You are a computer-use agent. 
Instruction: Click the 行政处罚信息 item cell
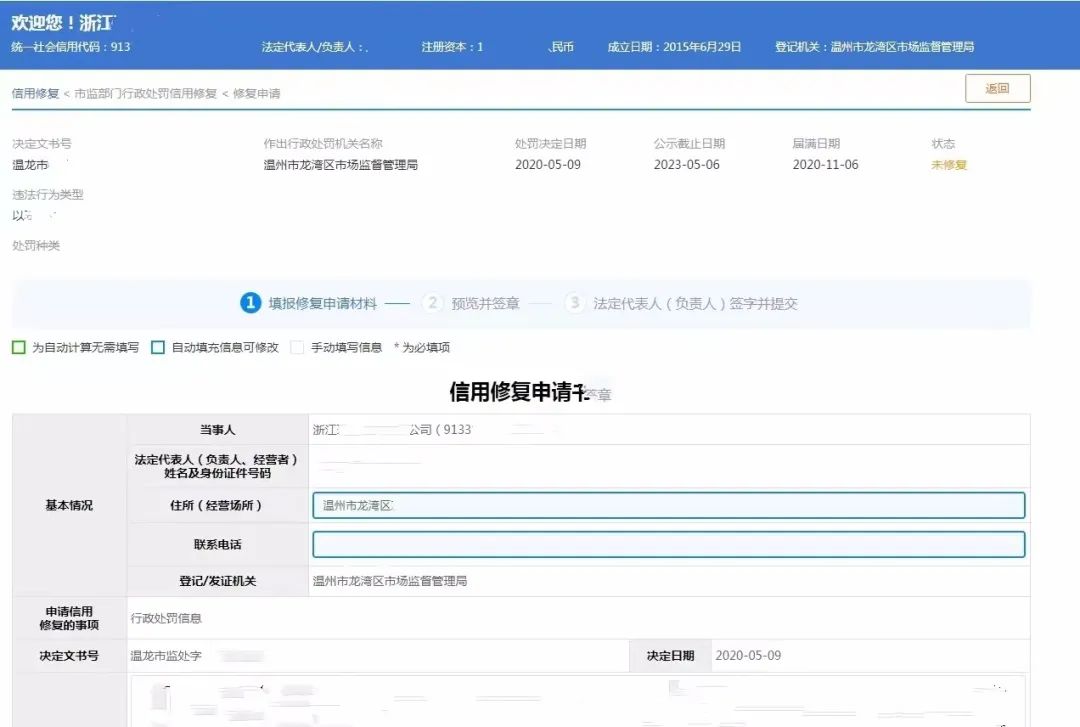[166, 618]
